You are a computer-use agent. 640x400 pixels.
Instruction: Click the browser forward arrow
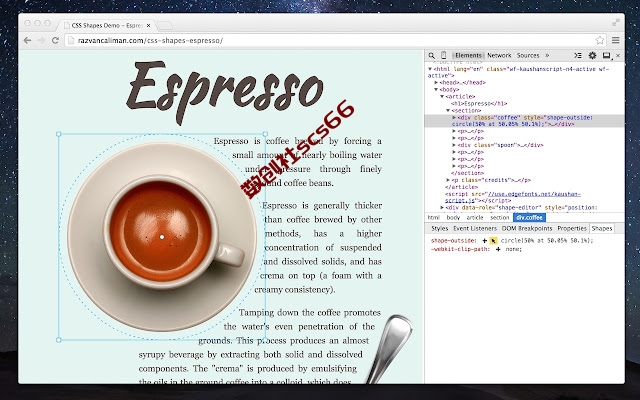(x=41, y=40)
